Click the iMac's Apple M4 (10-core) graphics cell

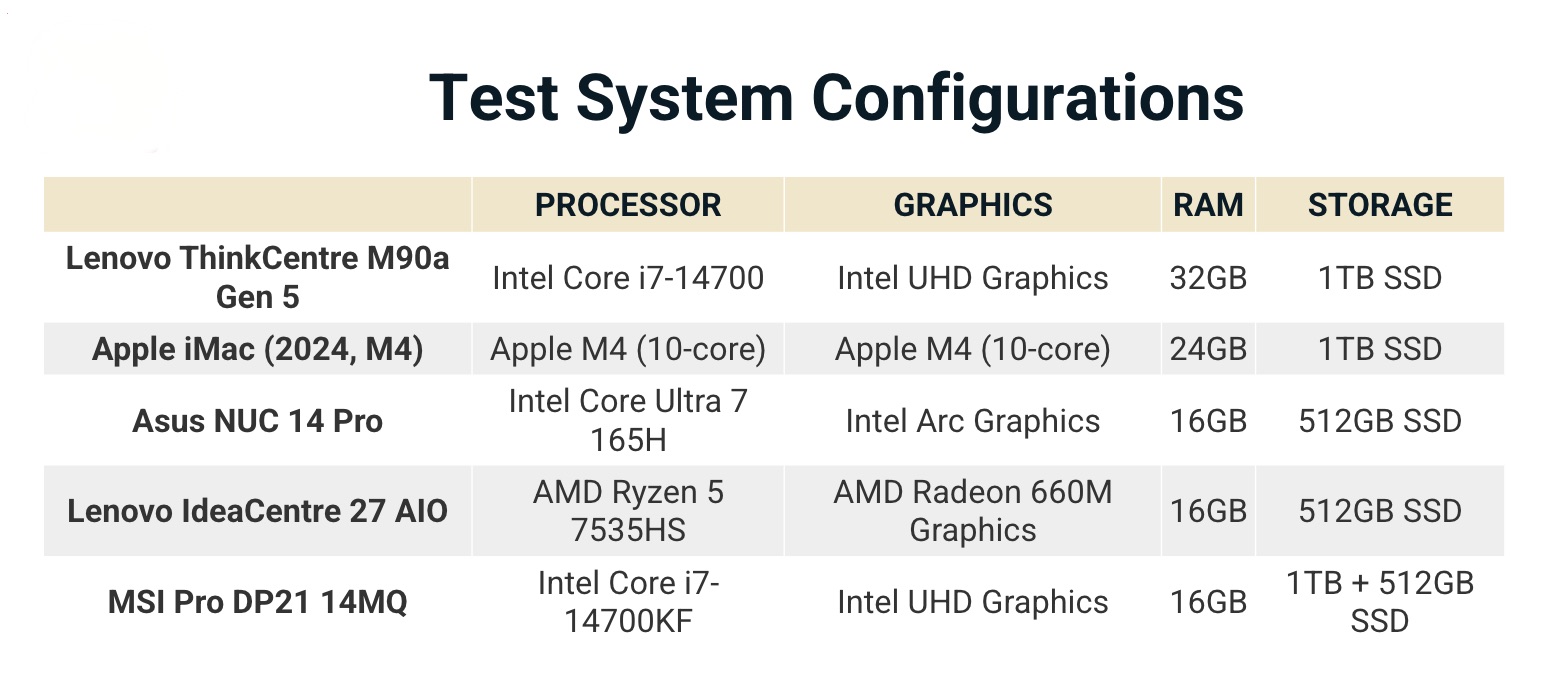tap(972, 349)
